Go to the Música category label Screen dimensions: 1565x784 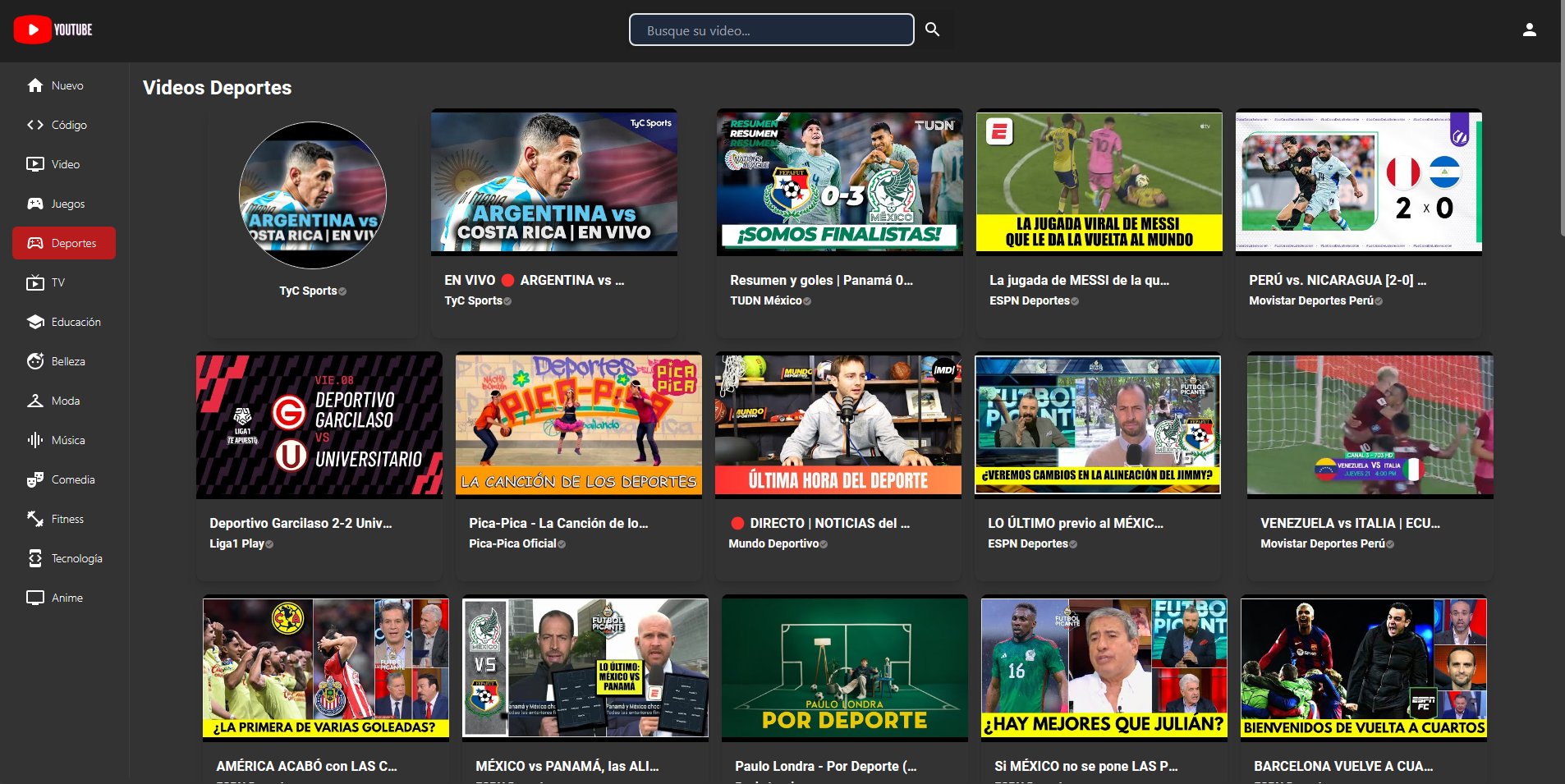[x=68, y=440]
